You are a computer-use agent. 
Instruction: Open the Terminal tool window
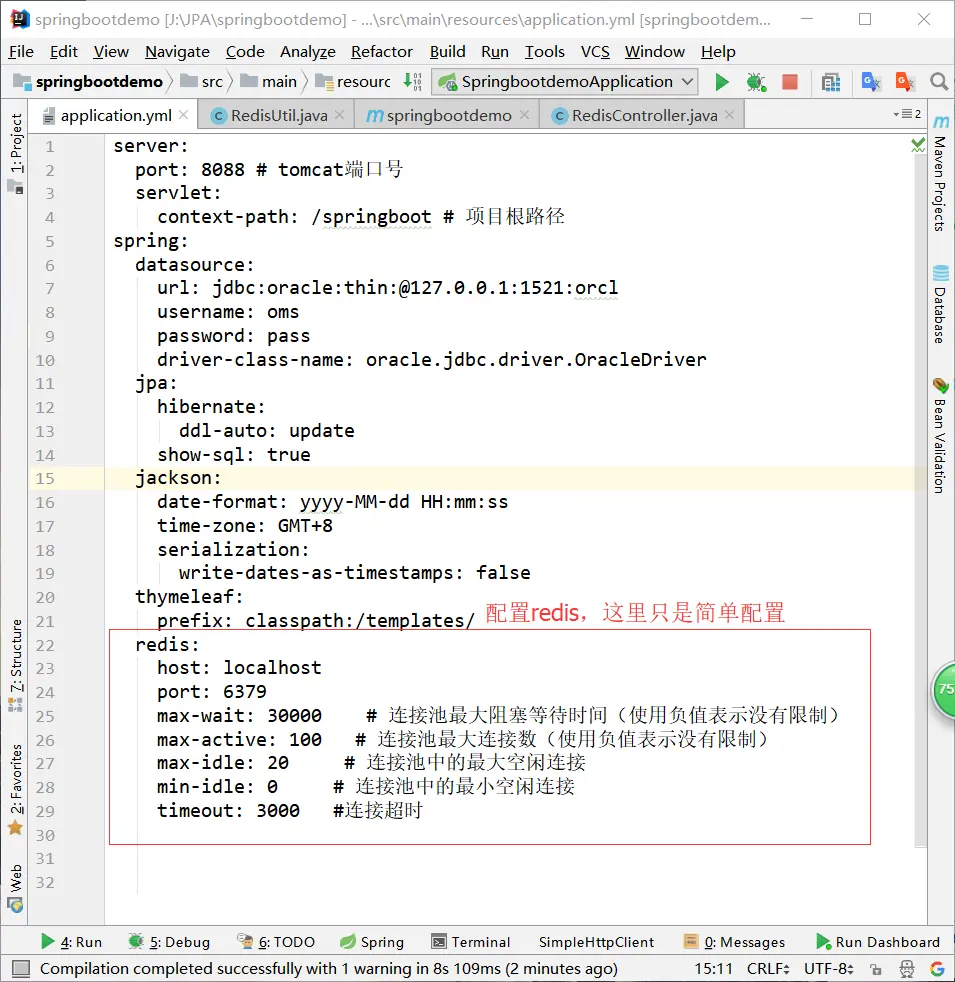471,941
